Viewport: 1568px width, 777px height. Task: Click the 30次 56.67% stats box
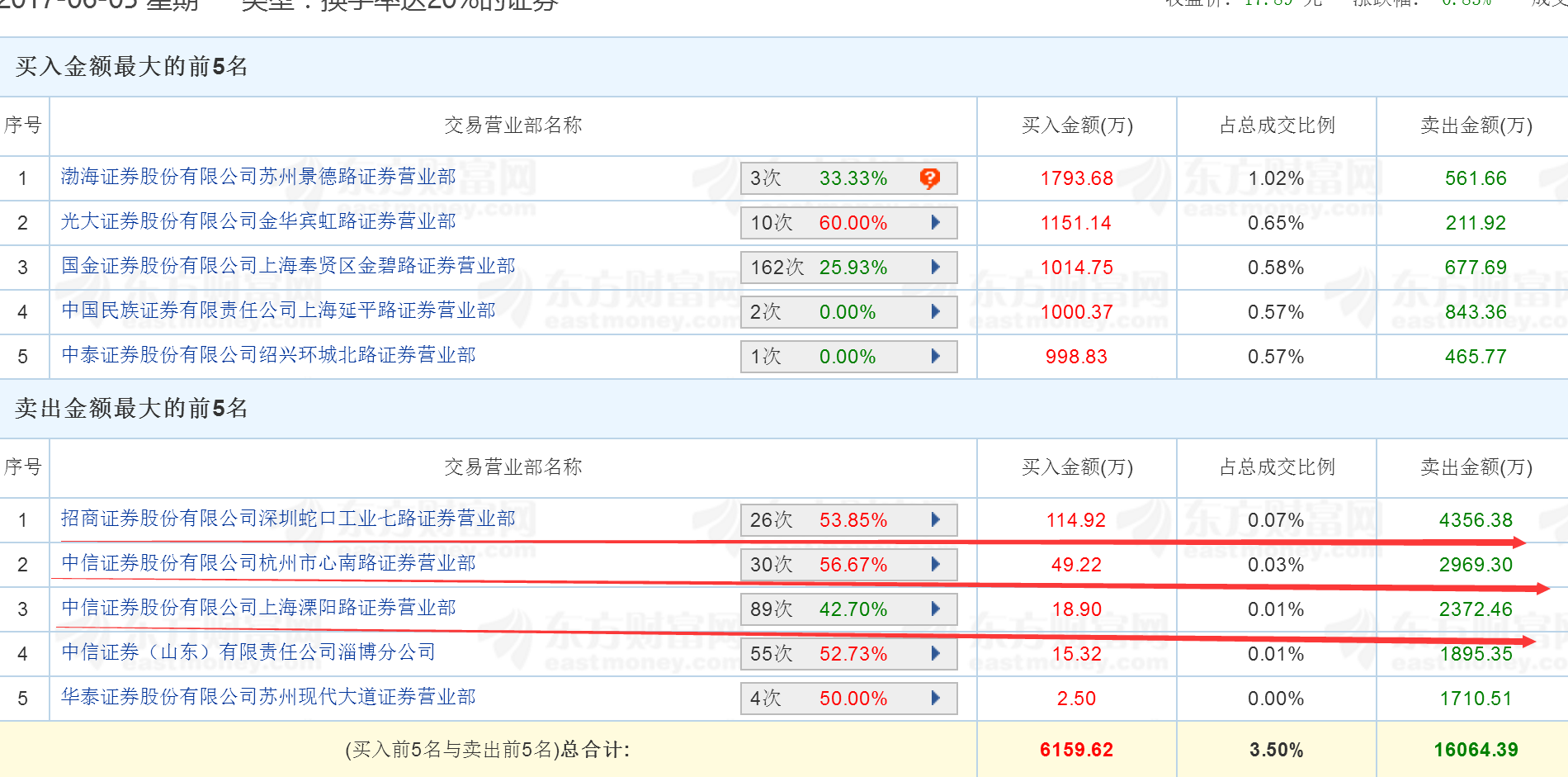tap(849, 565)
